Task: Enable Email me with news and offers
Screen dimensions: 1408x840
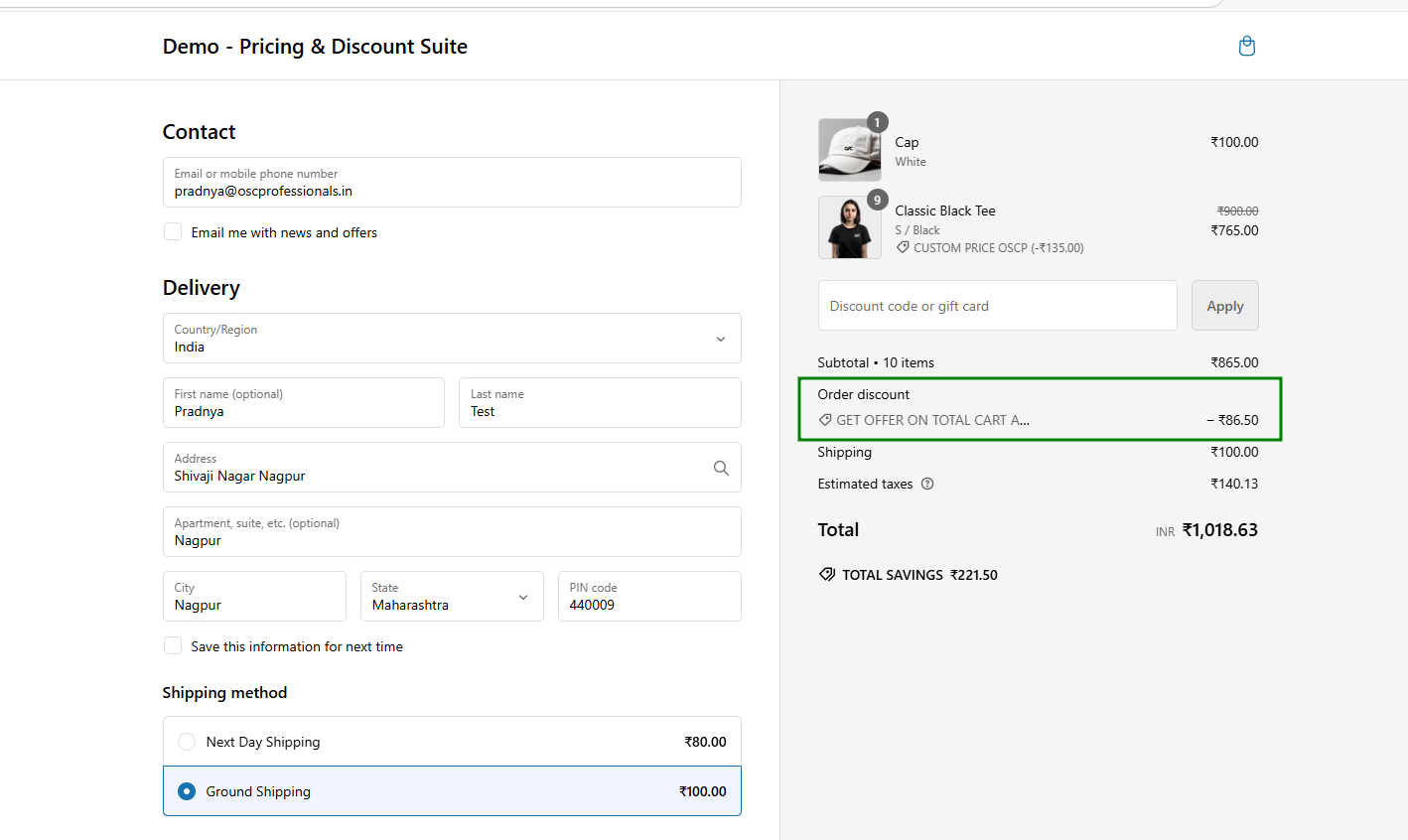Action: coord(173,232)
